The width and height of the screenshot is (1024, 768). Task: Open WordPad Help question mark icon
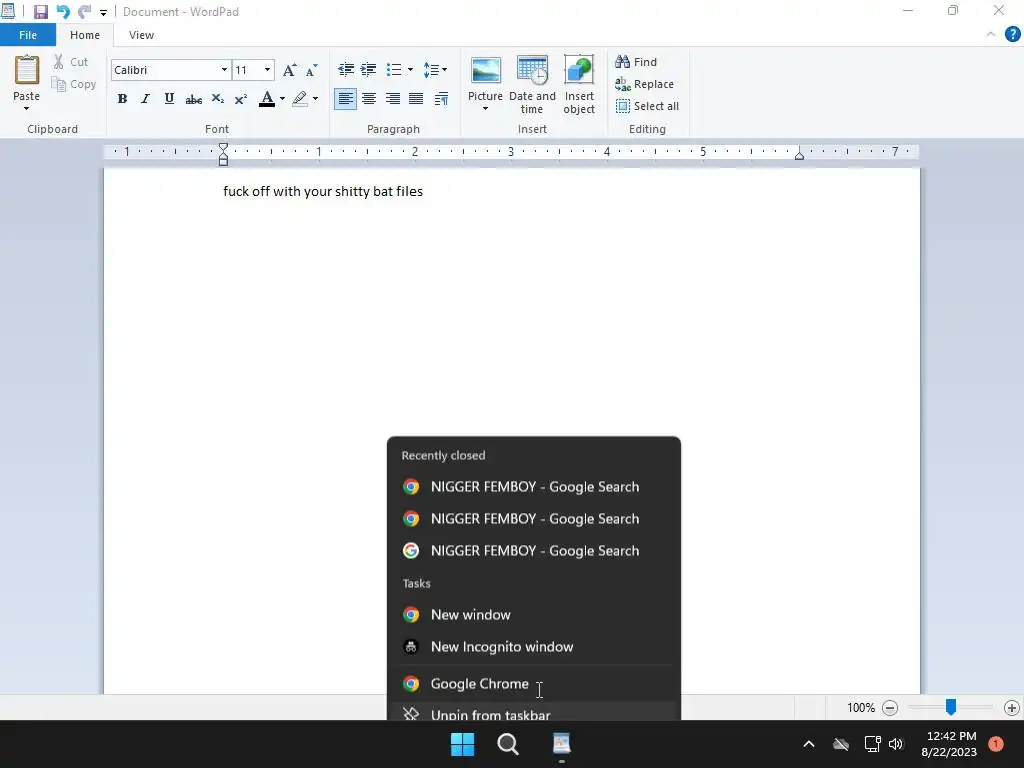click(1012, 35)
